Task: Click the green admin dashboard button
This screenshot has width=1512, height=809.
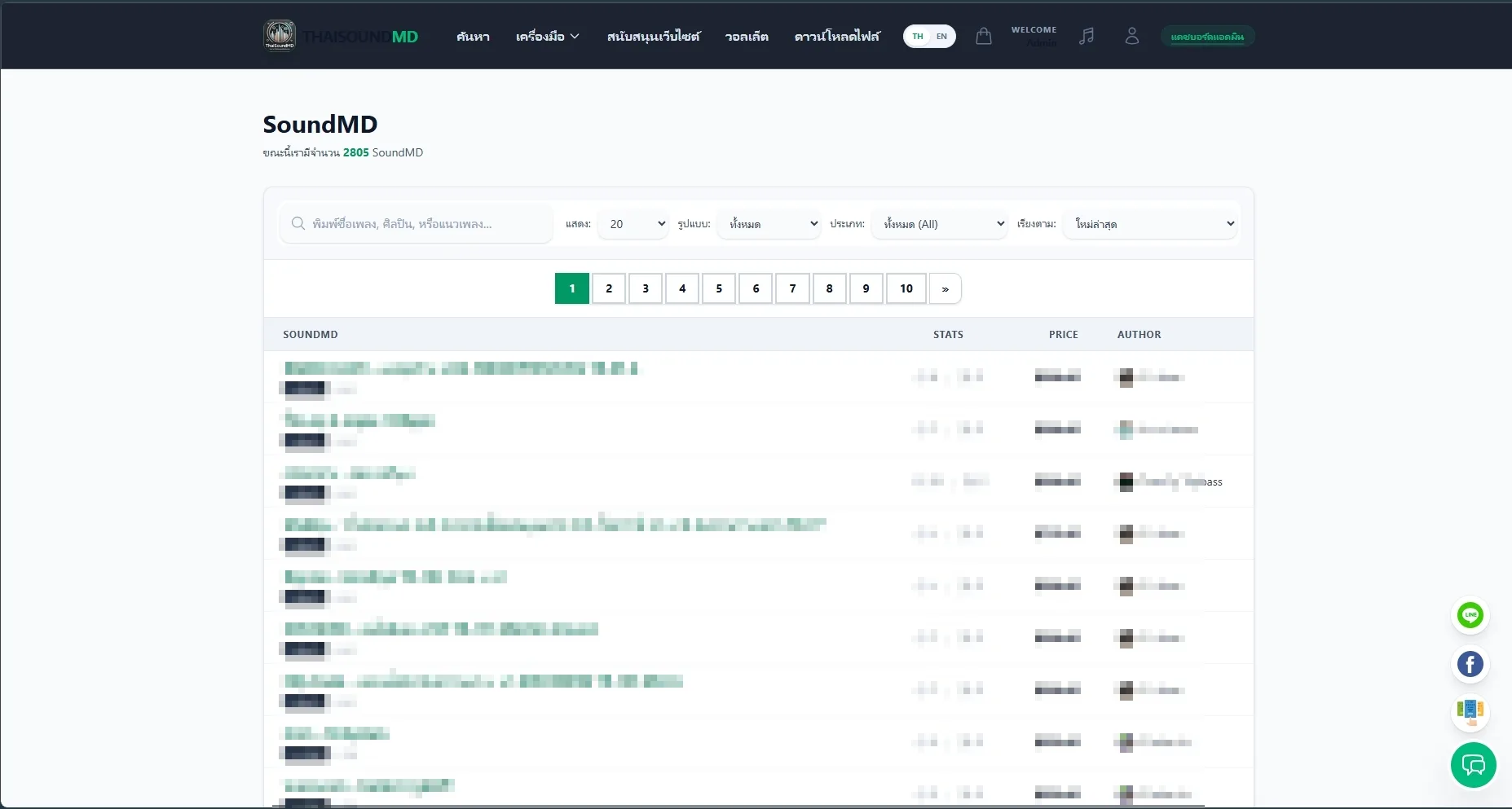Action: [x=1207, y=36]
